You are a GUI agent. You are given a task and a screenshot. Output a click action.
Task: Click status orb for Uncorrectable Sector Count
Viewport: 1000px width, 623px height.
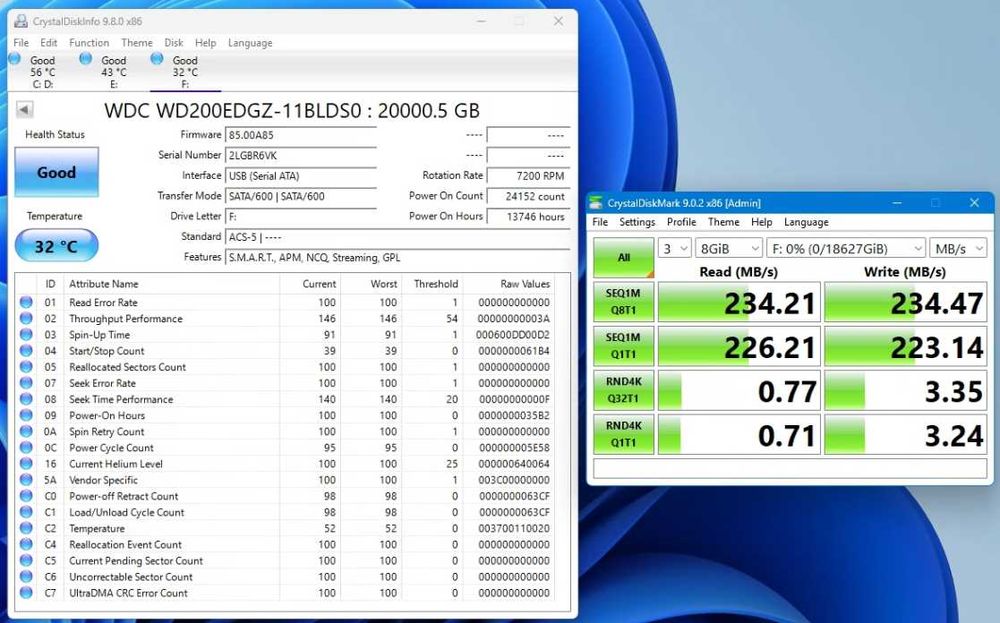(x=26, y=576)
